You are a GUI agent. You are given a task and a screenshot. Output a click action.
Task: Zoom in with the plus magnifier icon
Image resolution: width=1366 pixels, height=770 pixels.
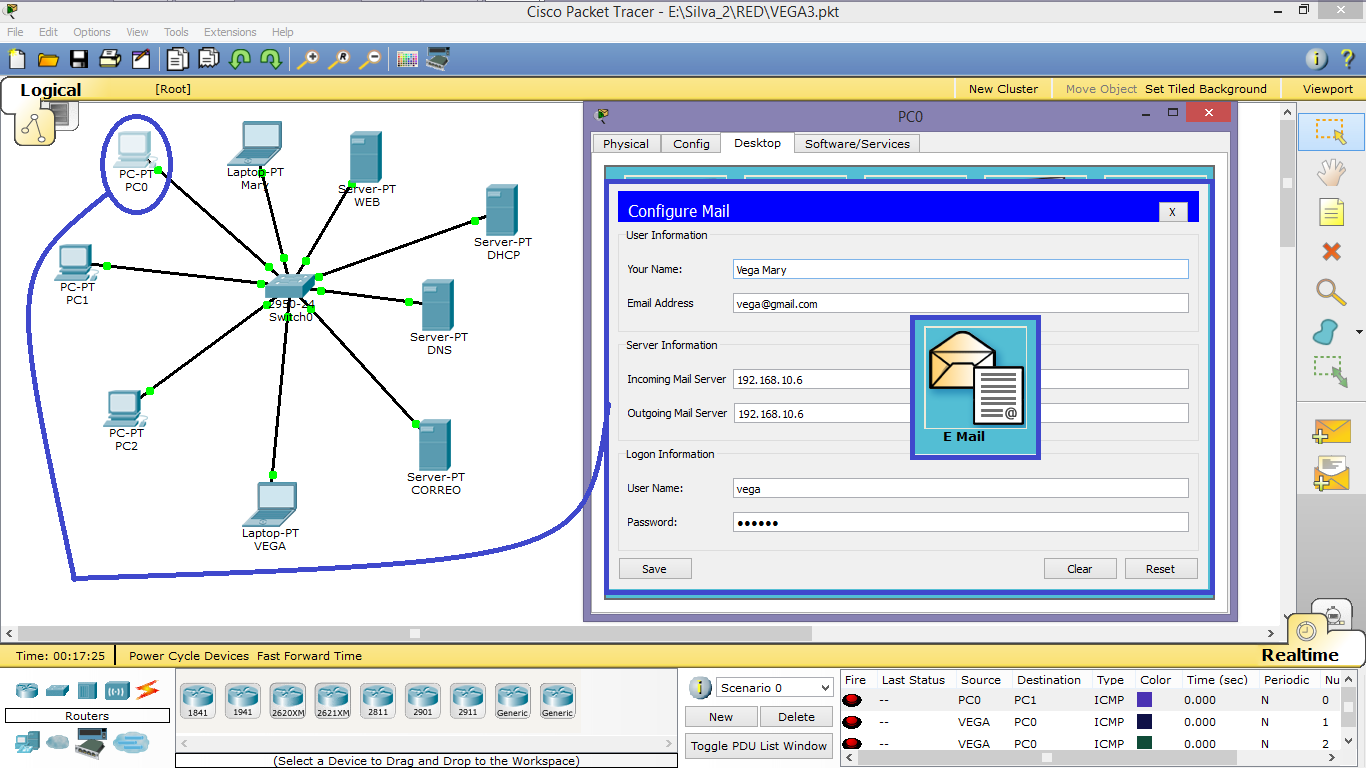(308, 59)
